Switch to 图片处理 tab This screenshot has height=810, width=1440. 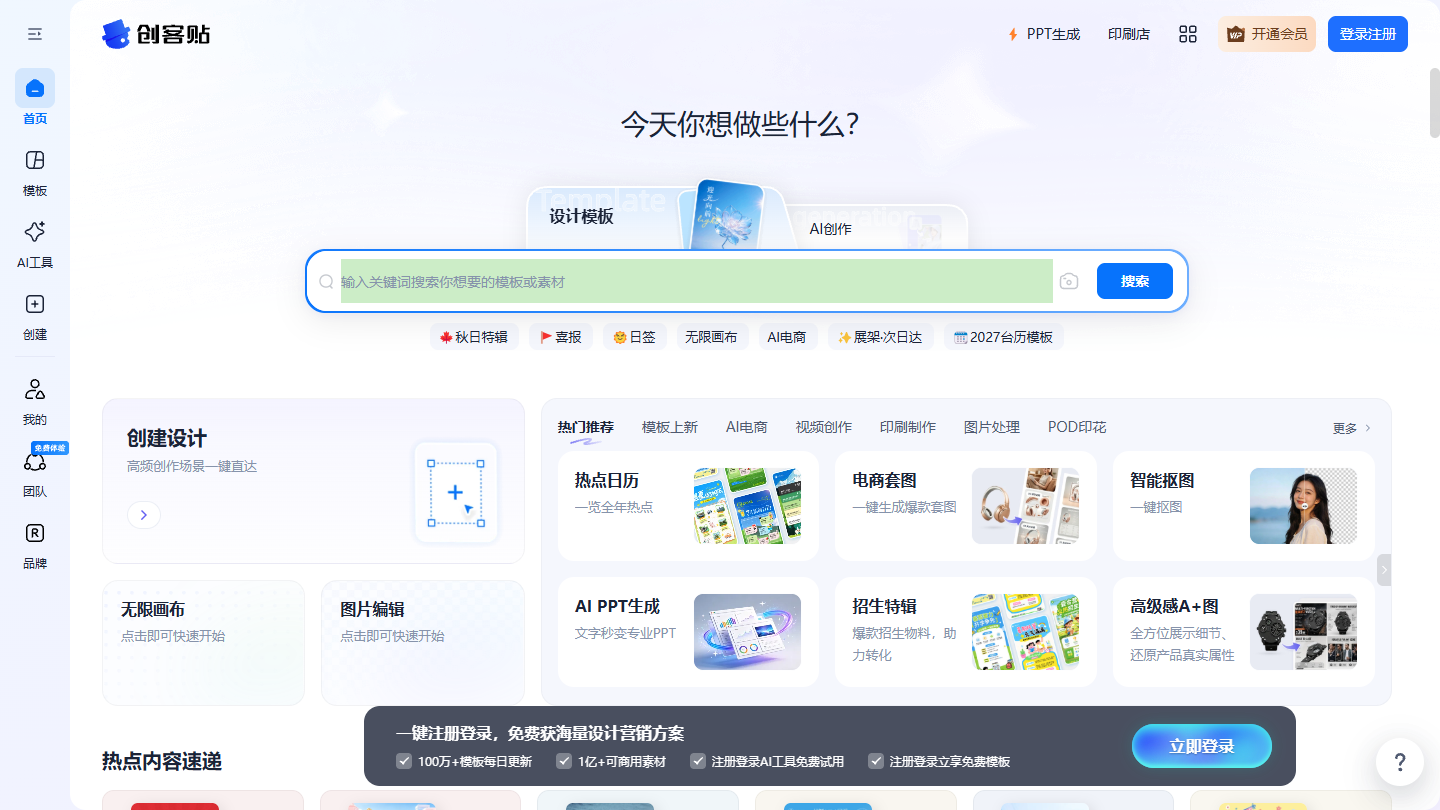click(992, 427)
